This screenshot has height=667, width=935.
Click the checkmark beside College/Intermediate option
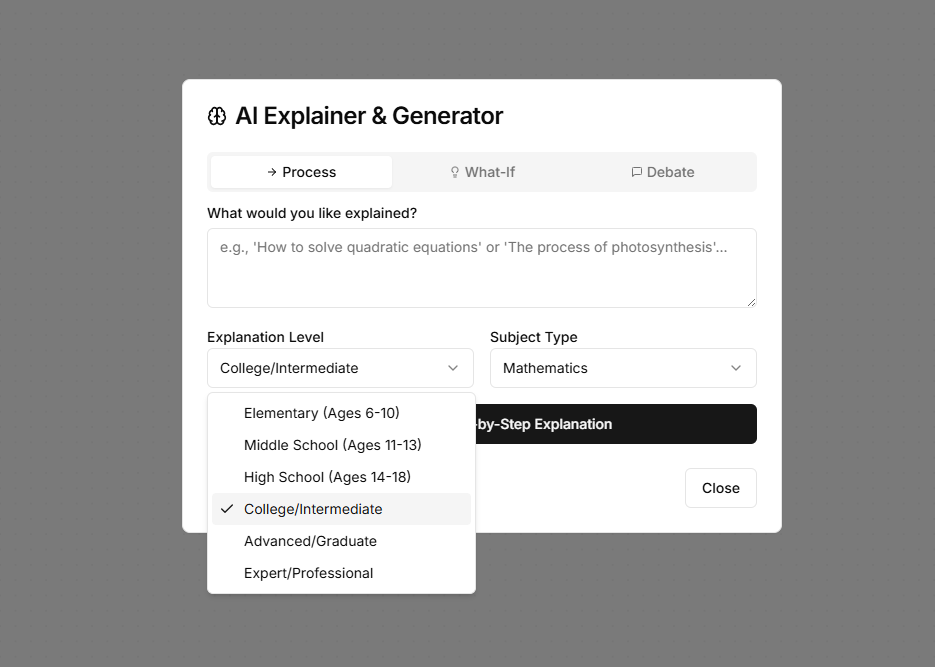(x=227, y=509)
